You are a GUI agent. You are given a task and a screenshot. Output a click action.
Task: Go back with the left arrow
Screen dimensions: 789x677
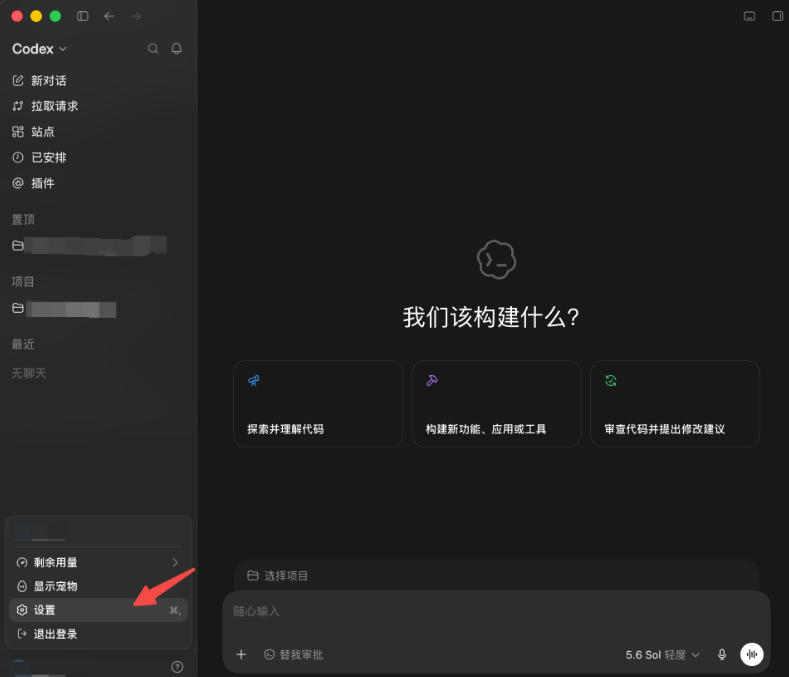click(x=109, y=16)
